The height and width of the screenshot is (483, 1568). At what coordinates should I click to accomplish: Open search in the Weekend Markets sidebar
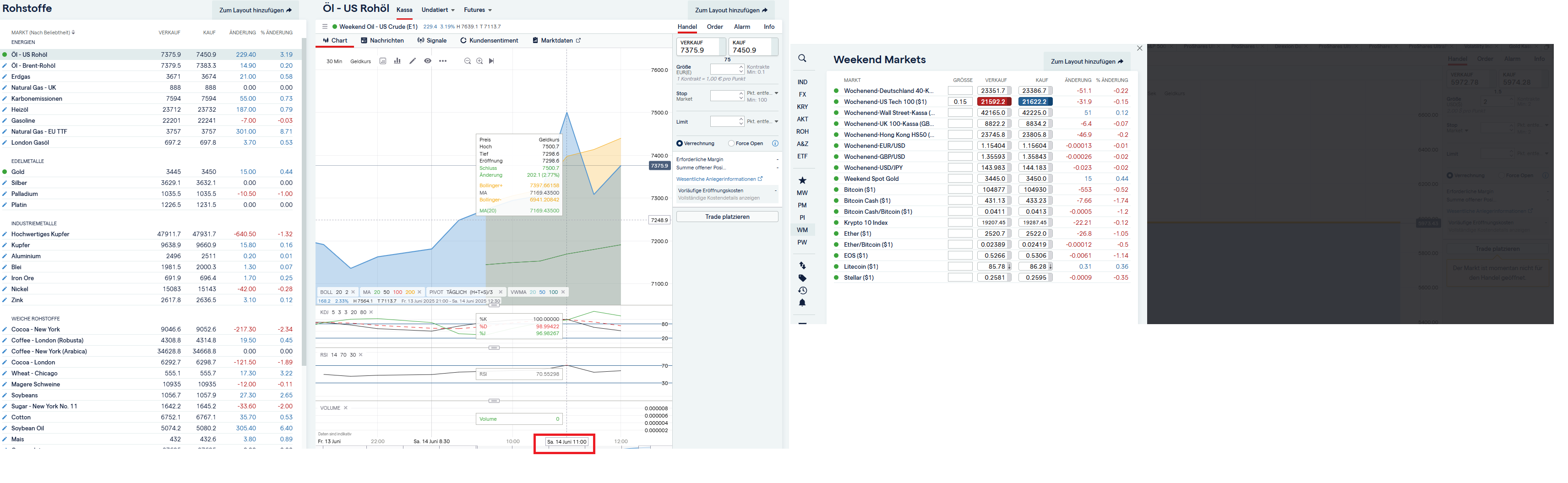[x=802, y=59]
